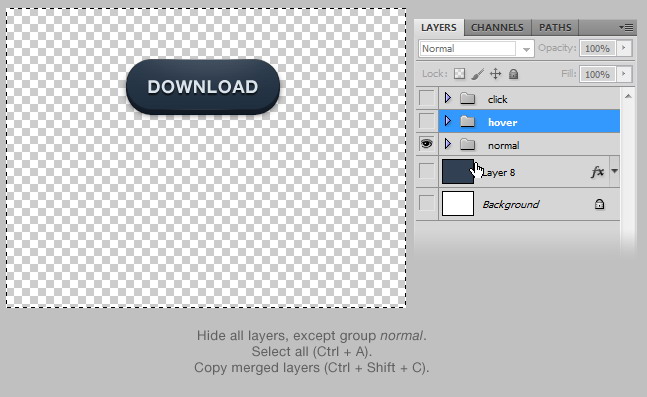This screenshot has width=647, height=397.
Task: Select the click group name
Action: coord(498,99)
